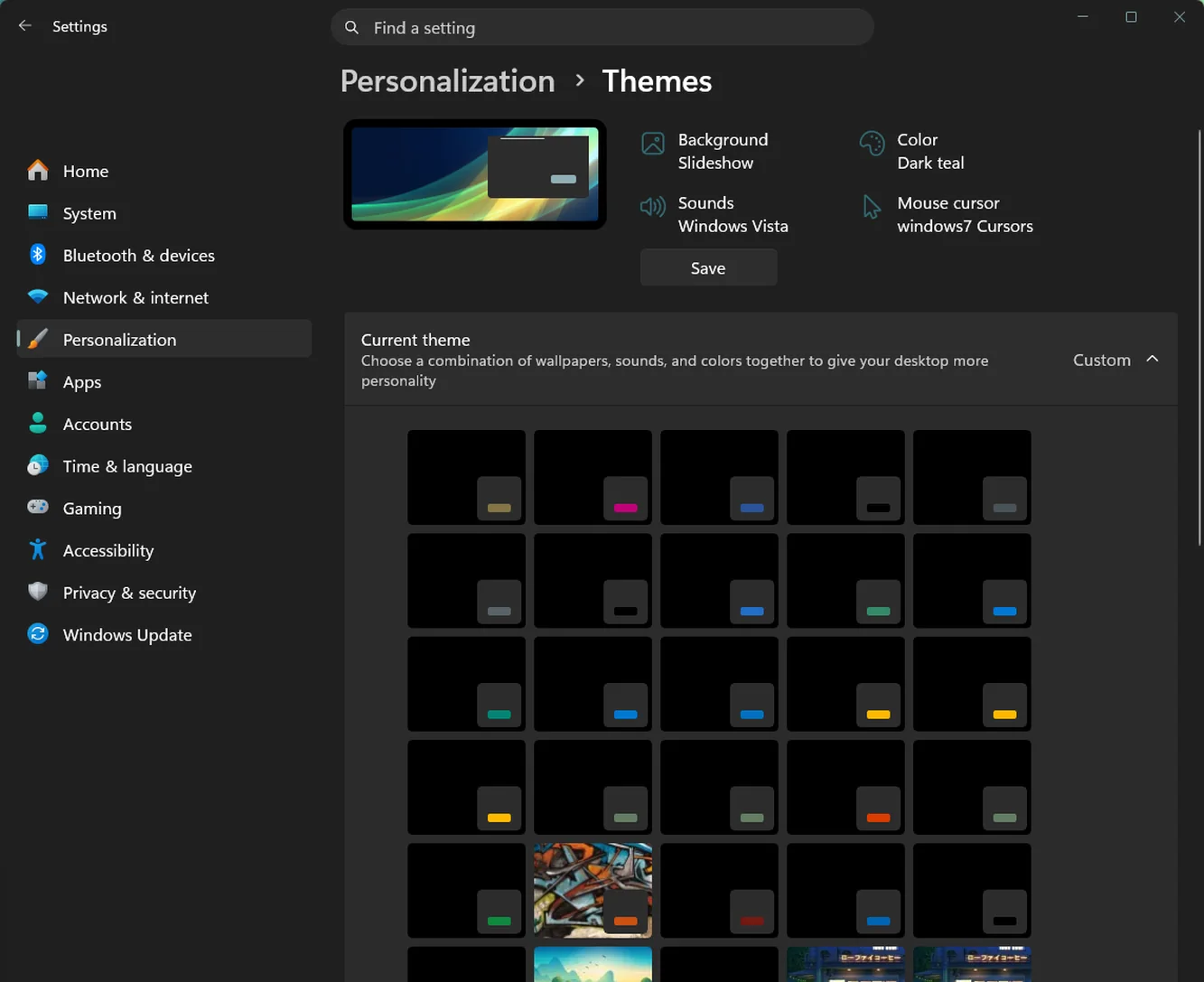Open Sounds Windows Vista setting
The height and width of the screenshot is (982, 1204).
coord(714,214)
